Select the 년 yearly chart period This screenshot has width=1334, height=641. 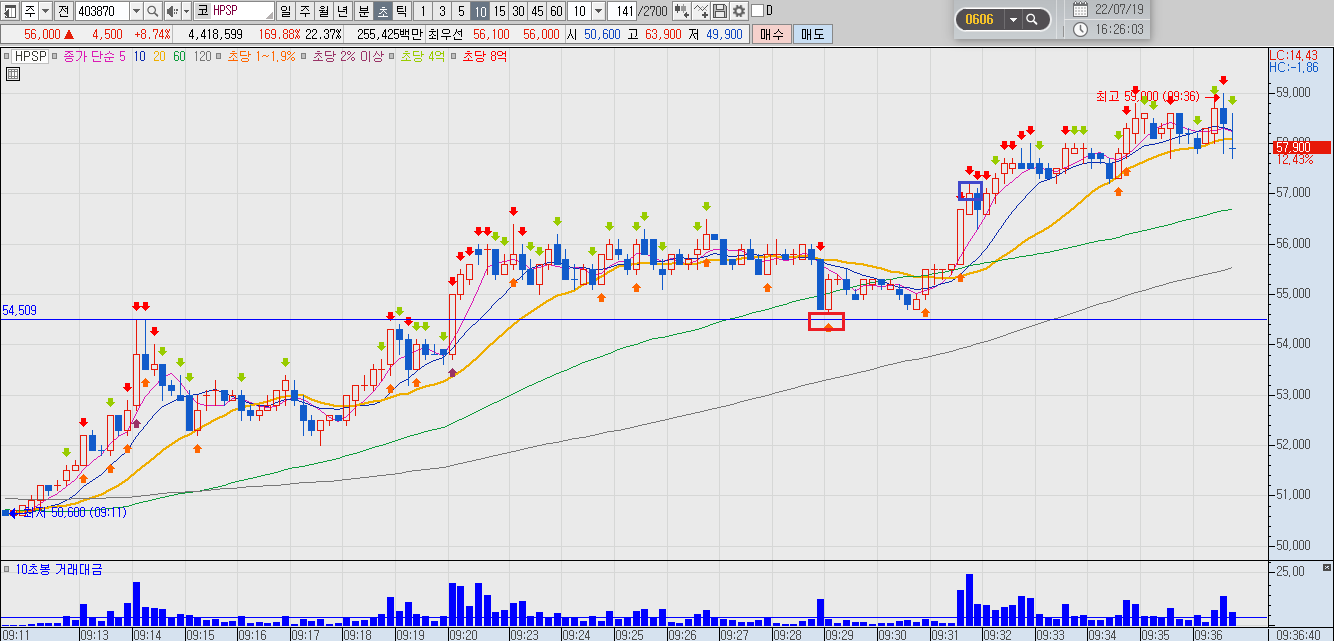coord(343,11)
